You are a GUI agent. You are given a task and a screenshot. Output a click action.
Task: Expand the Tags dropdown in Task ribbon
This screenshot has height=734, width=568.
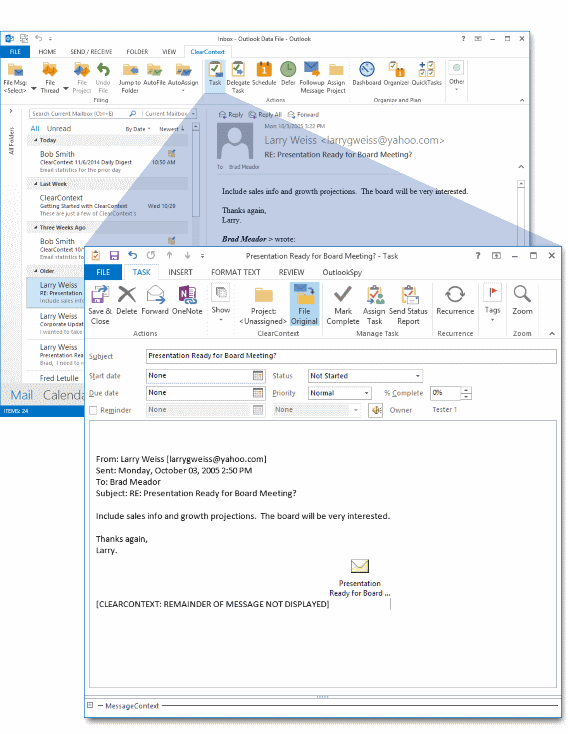[x=493, y=302]
